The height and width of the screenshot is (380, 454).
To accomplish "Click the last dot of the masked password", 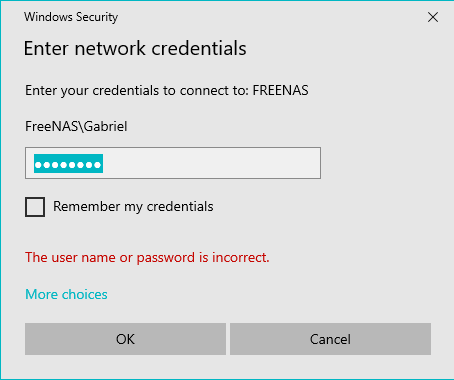I will point(98,165).
